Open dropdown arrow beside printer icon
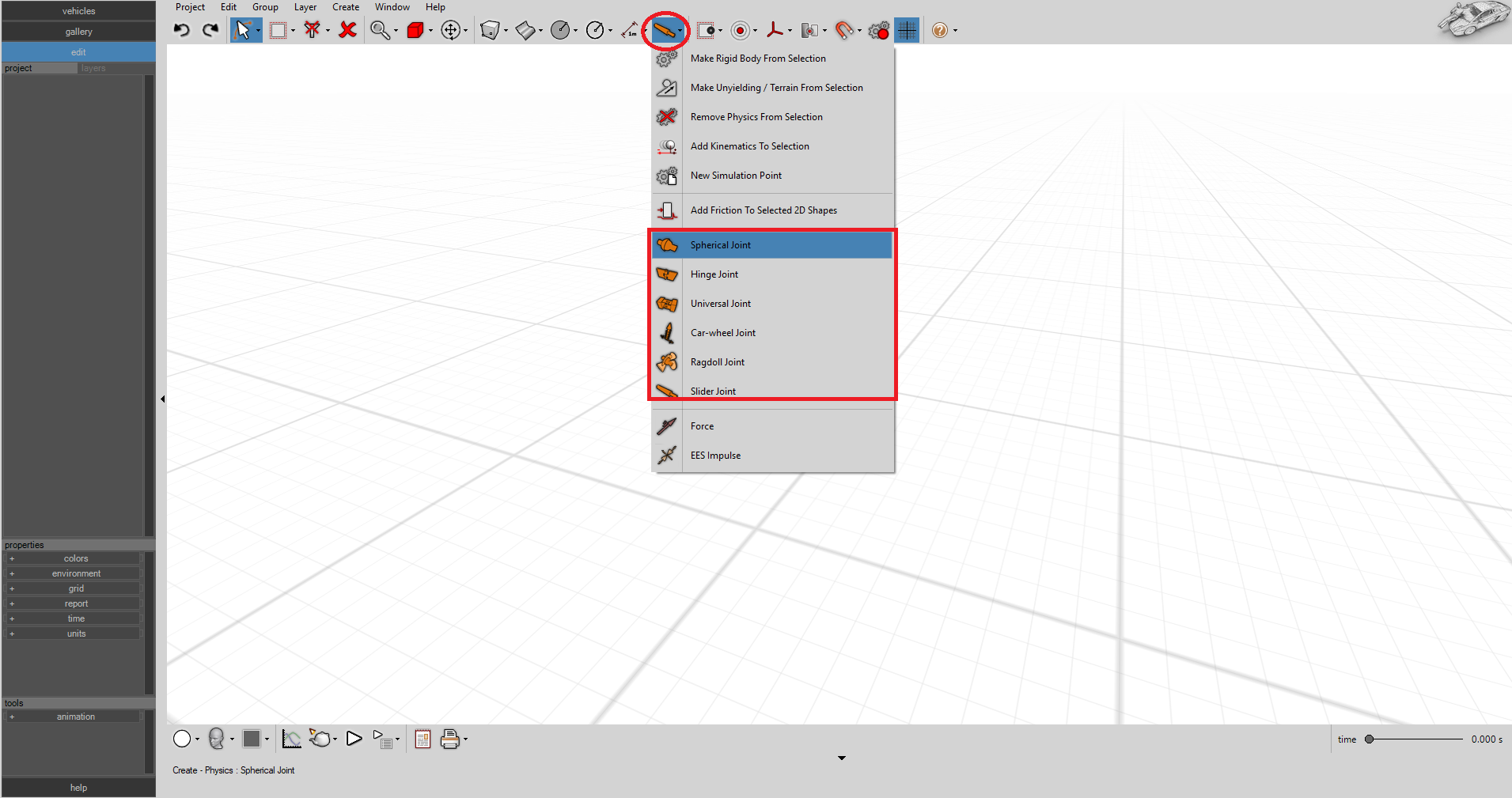Viewport: 1512px width, 798px height. 465,739
